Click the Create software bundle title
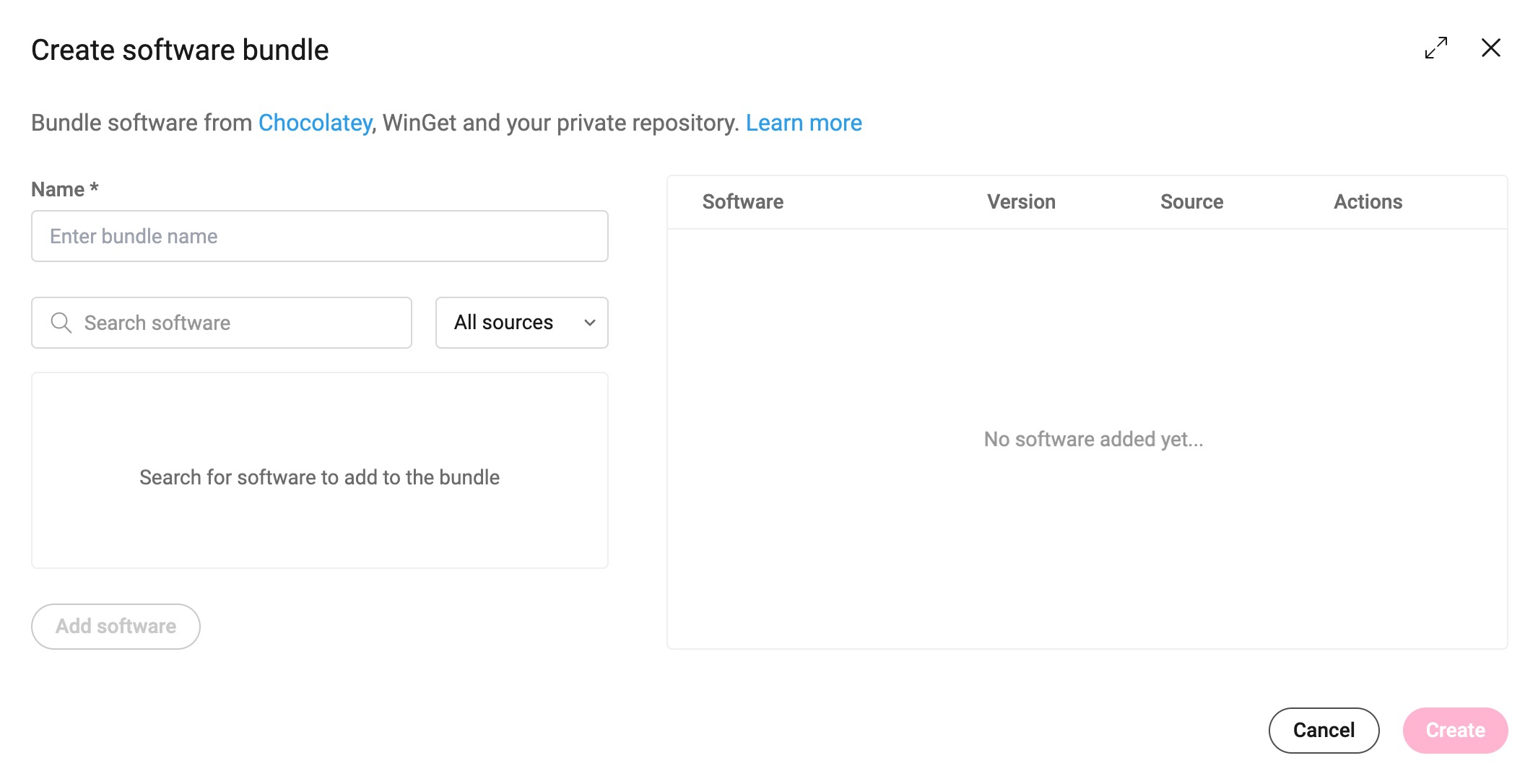 point(180,50)
